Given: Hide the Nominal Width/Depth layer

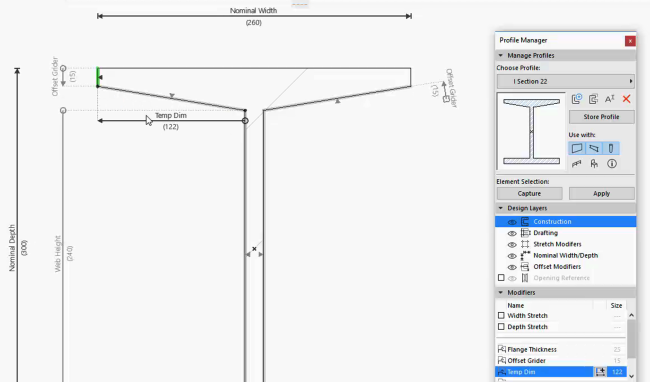Looking at the screenshot, I should tap(512, 256).
